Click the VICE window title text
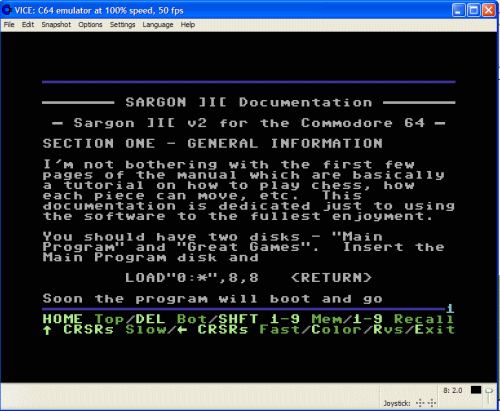The height and width of the screenshot is (411, 500). (x=99, y=11)
